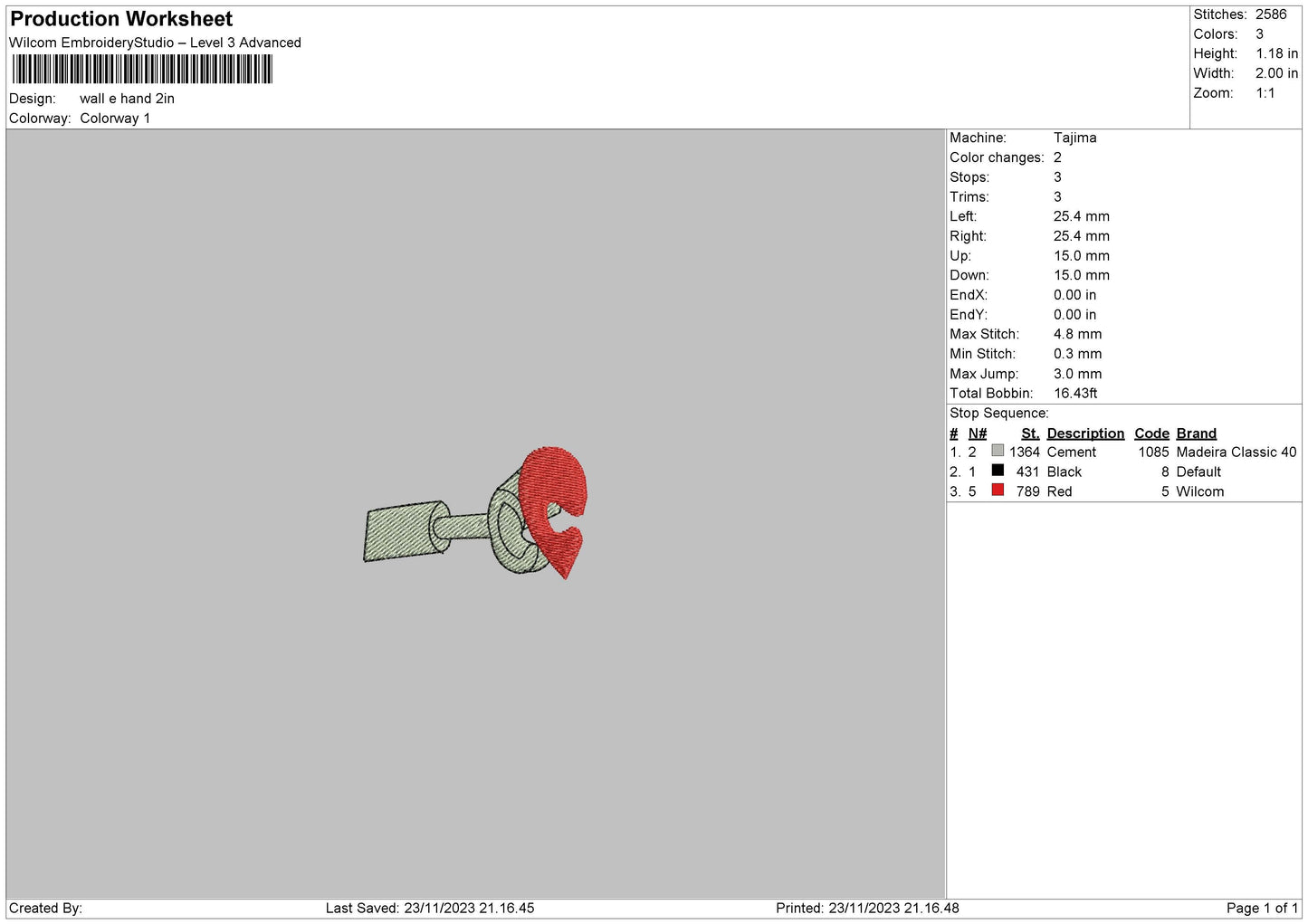Image resolution: width=1308 pixels, height=924 pixels.
Task: Click the Max Jump value '3.0 mm'
Action: (x=1078, y=374)
